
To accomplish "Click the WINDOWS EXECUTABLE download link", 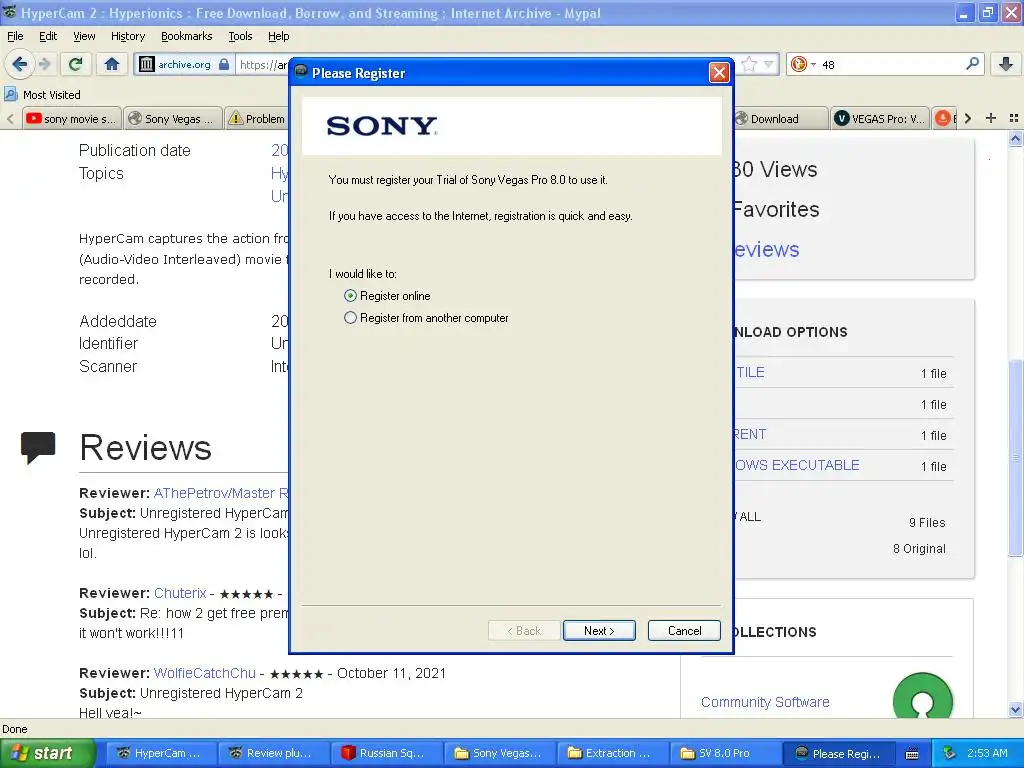I will click(x=797, y=465).
